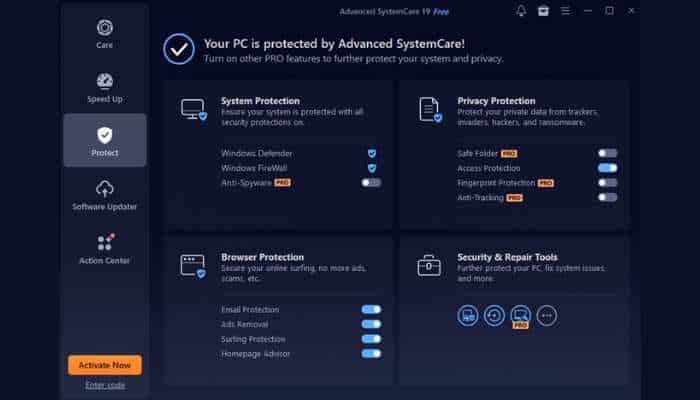This screenshot has height=400, width=700.
Task: Click Windows FireWall shield status icon
Action: click(371, 168)
